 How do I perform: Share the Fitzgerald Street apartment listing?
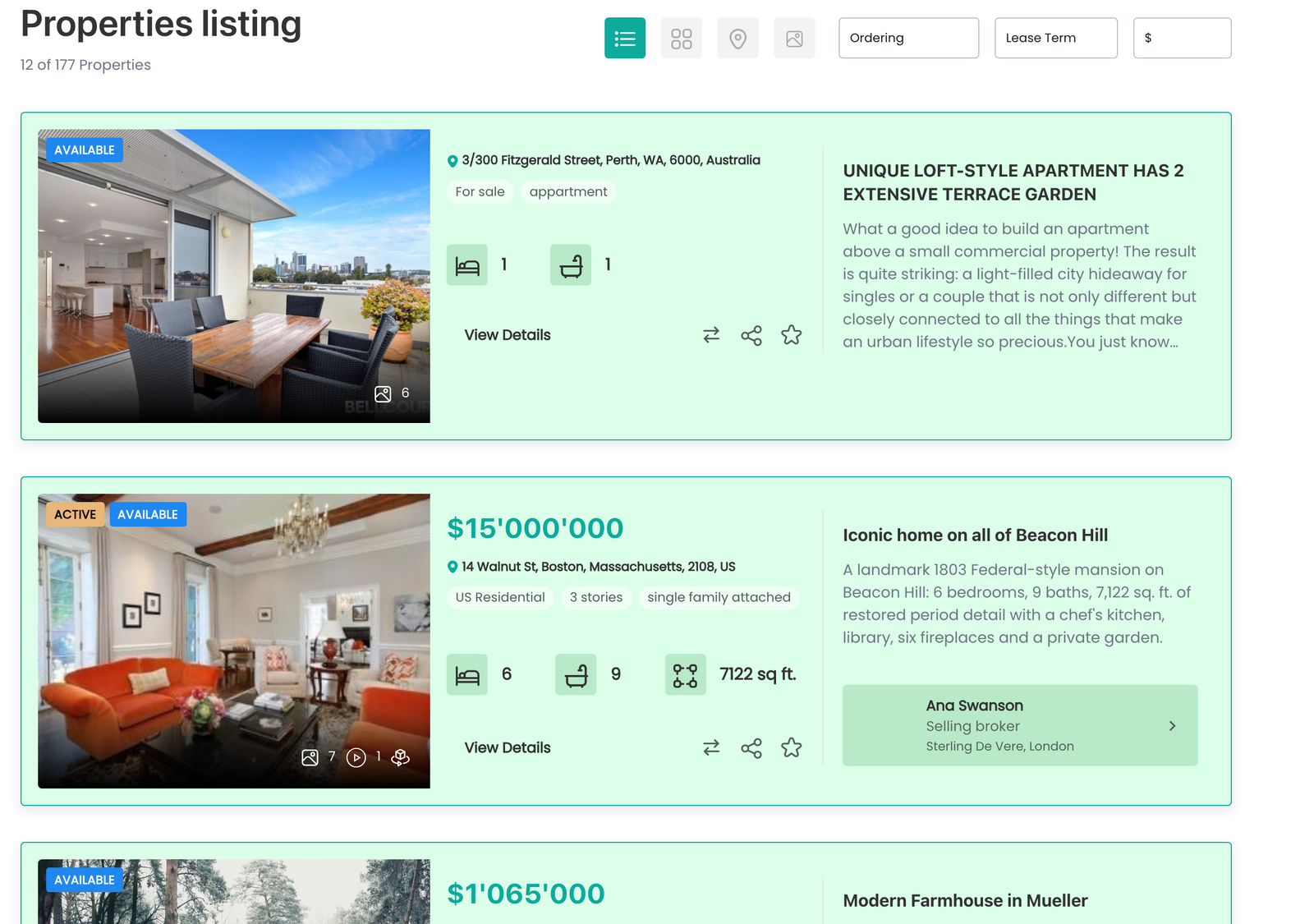(751, 335)
